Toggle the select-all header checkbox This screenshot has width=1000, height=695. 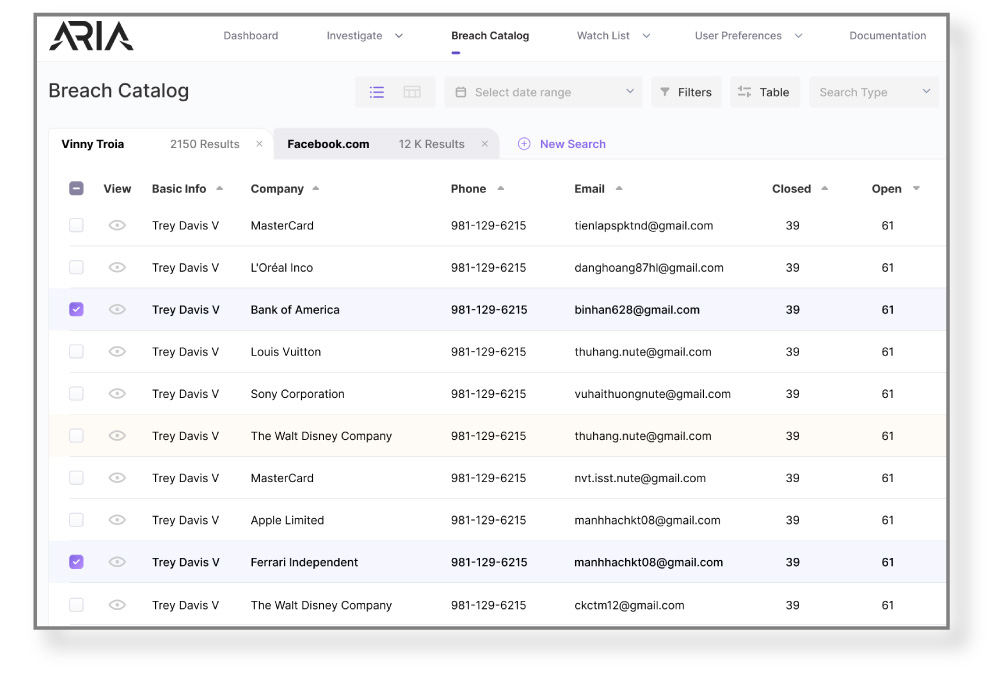(77, 189)
